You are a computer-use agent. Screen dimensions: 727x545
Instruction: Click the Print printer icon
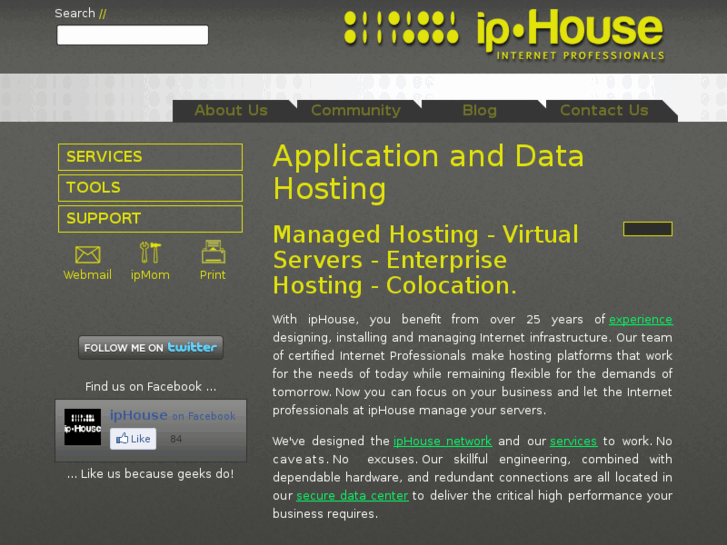[x=213, y=252]
